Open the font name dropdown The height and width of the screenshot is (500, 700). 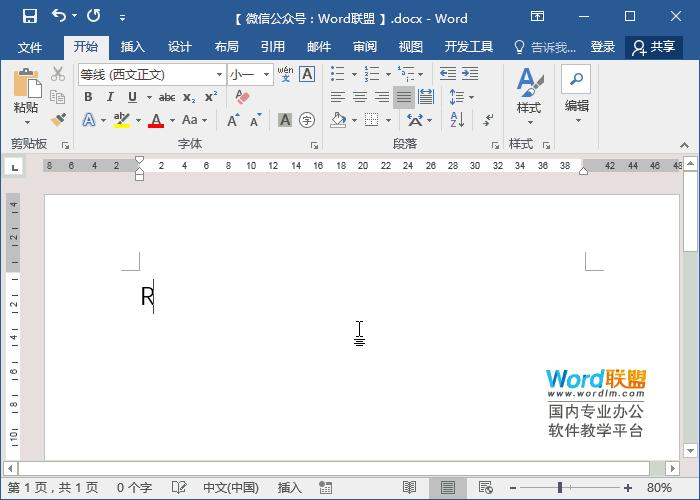click(x=219, y=75)
